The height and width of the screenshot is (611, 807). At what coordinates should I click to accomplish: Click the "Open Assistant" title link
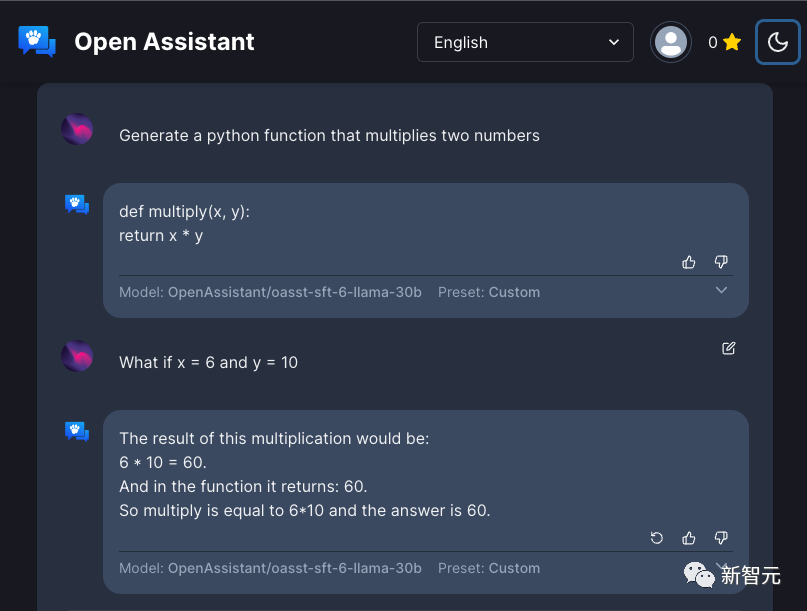pos(164,42)
